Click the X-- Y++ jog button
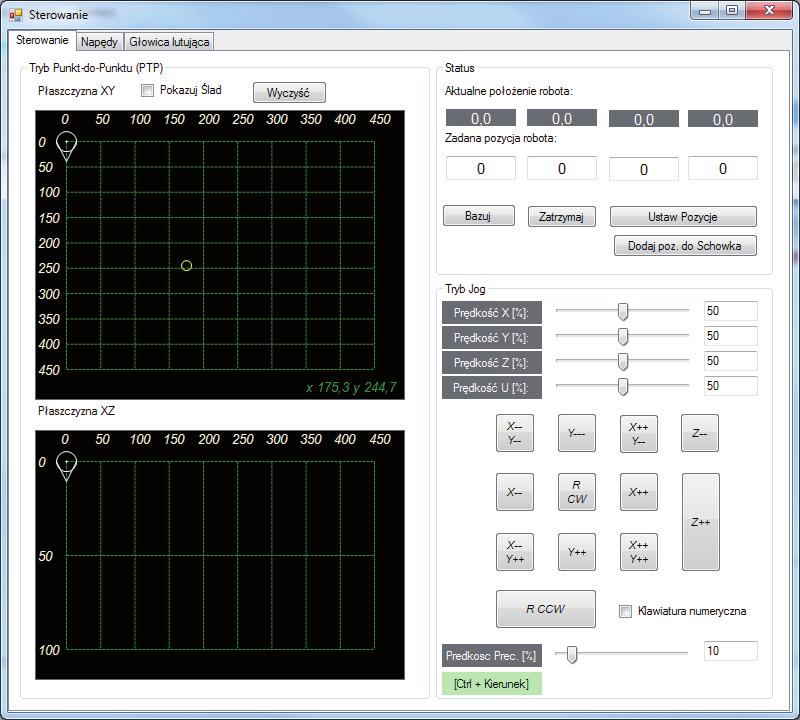This screenshot has height=720, width=800. tap(515, 552)
